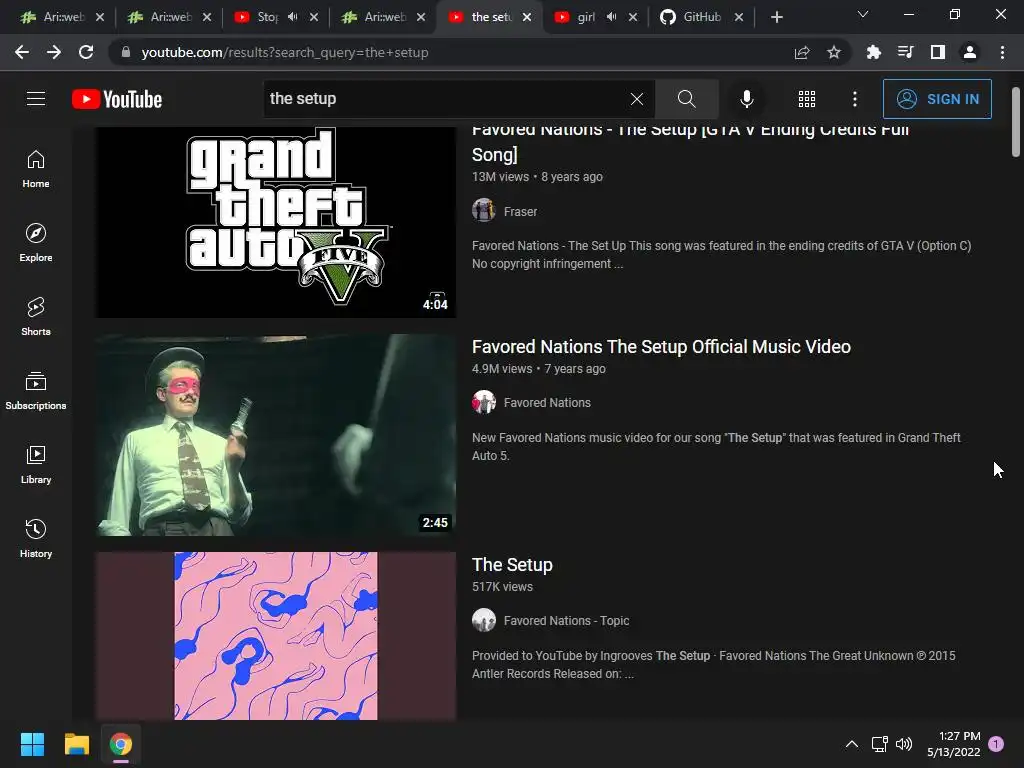Start voice search with the microphone
Viewport: 1024px width, 768px height.
point(746,99)
